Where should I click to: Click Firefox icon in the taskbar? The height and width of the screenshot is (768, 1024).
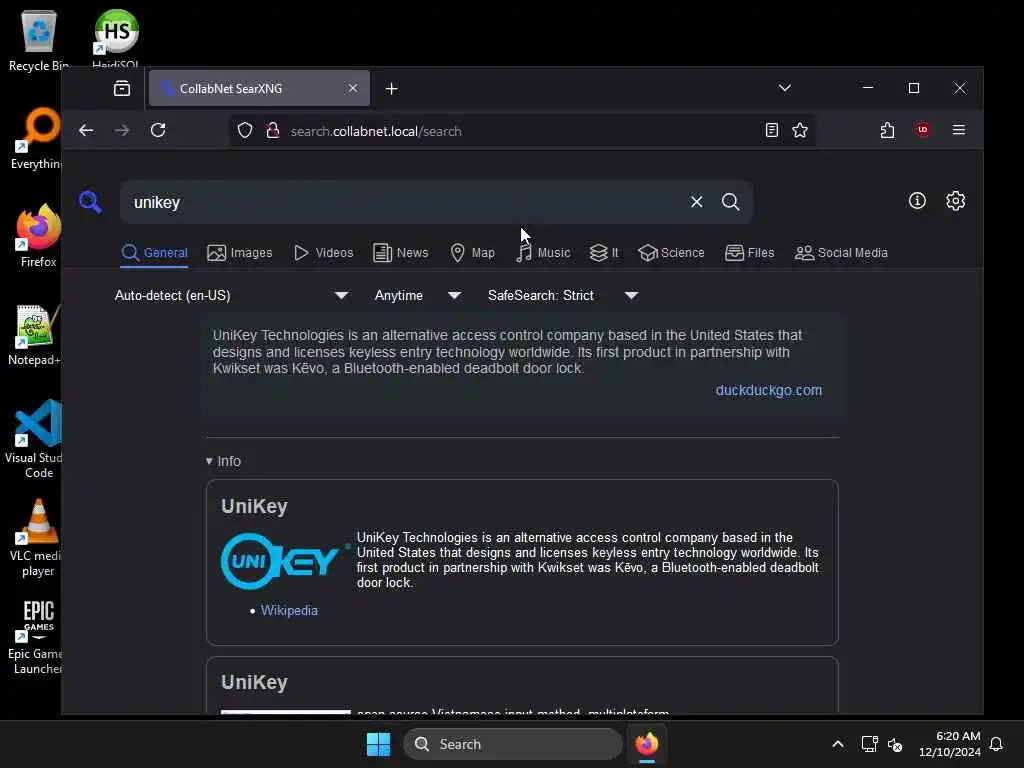tap(647, 744)
